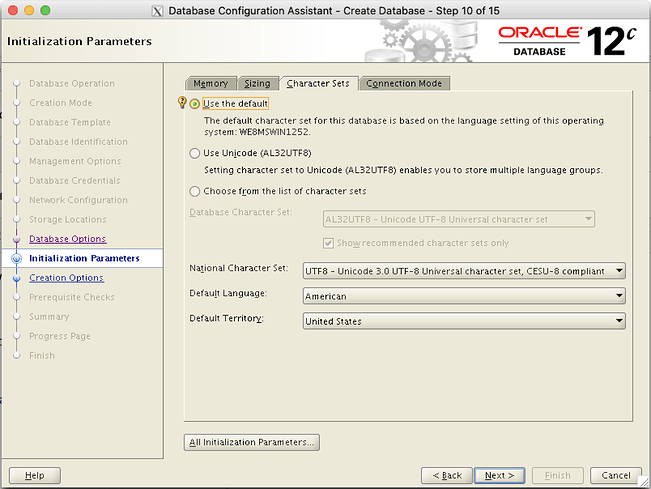
Task: Open All Initialization Parameters dialog
Action: click(x=252, y=442)
